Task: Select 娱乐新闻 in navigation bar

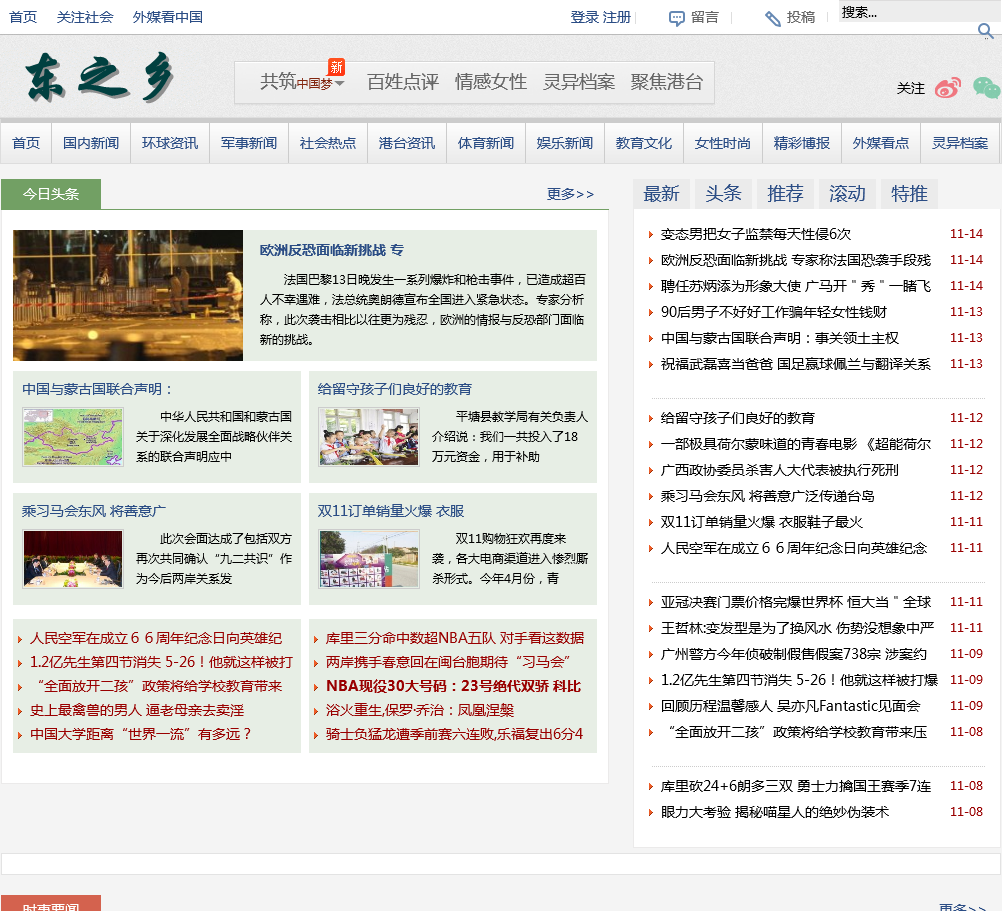Action: [565, 143]
